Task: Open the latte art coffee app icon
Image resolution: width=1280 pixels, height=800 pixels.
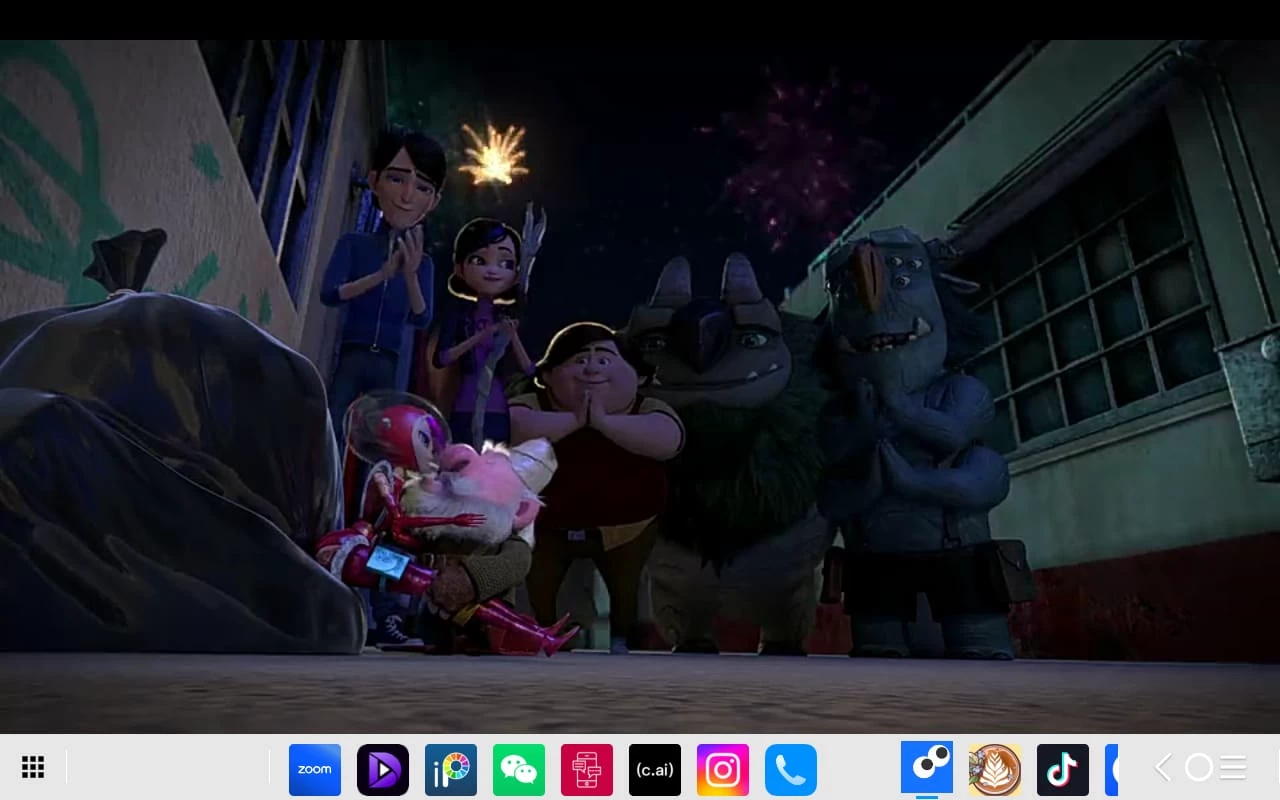Action: point(995,770)
